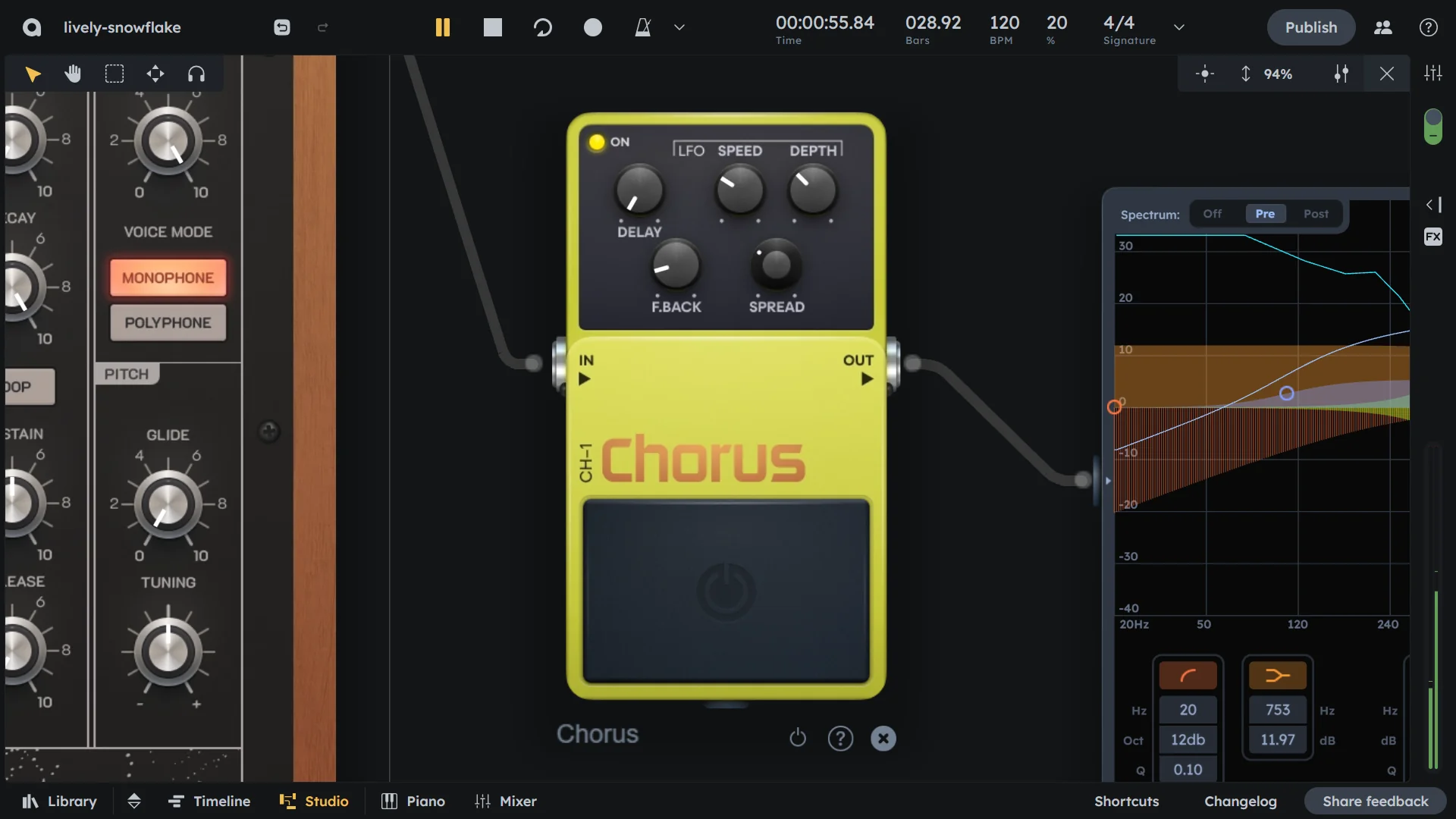Select the marquee selection tool
The image size is (1456, 819).
coord(115,74)
